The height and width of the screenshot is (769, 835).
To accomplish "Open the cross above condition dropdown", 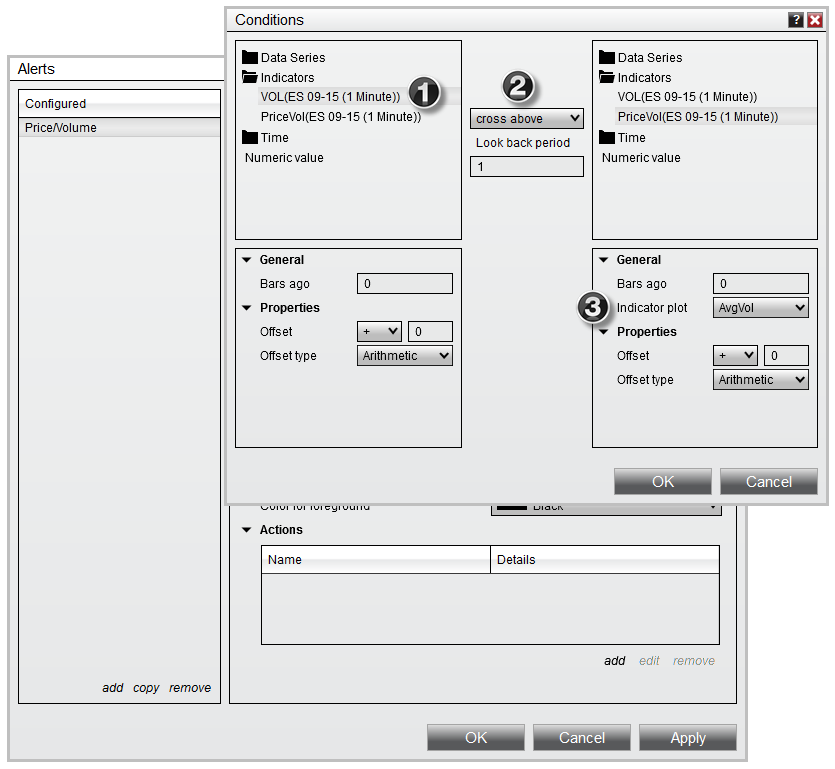I will (x=526, y=119).
